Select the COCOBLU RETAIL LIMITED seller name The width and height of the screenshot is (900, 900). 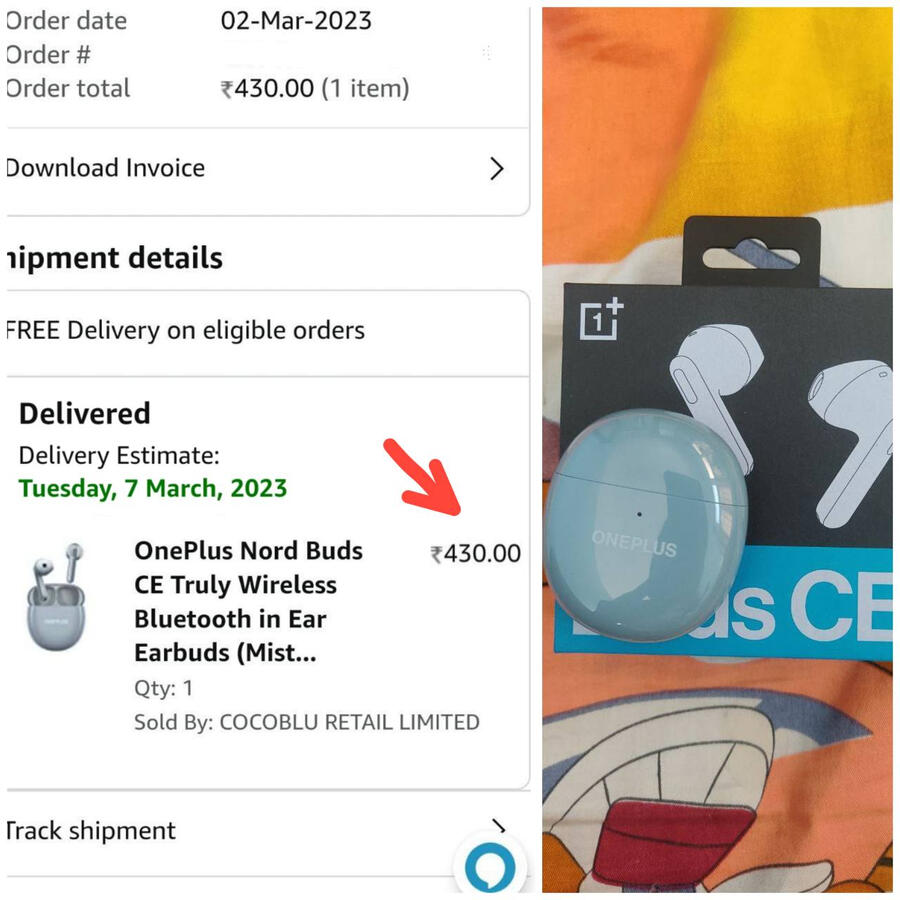[349, 722]
